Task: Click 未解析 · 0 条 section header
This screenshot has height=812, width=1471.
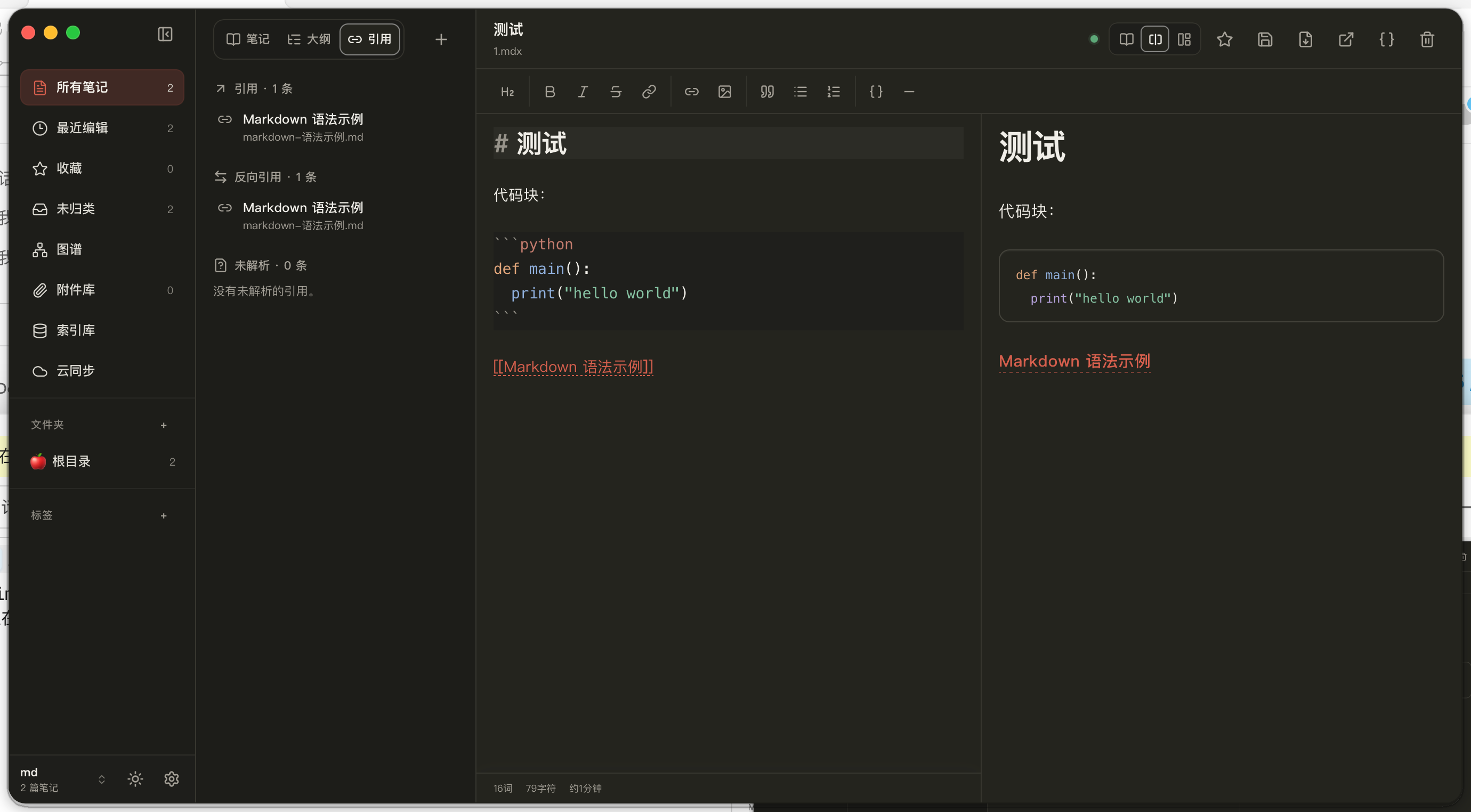Action: click(261, 265)
